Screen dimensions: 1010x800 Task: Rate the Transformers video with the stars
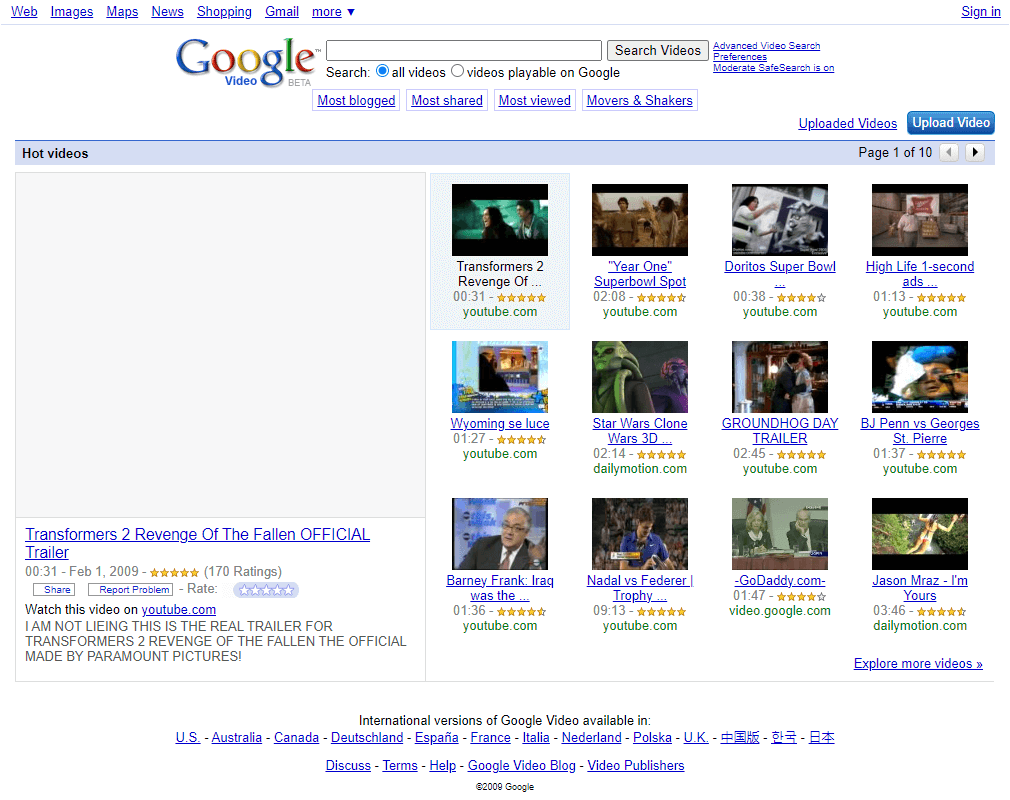pyautogui.click(x=266, y=589)
